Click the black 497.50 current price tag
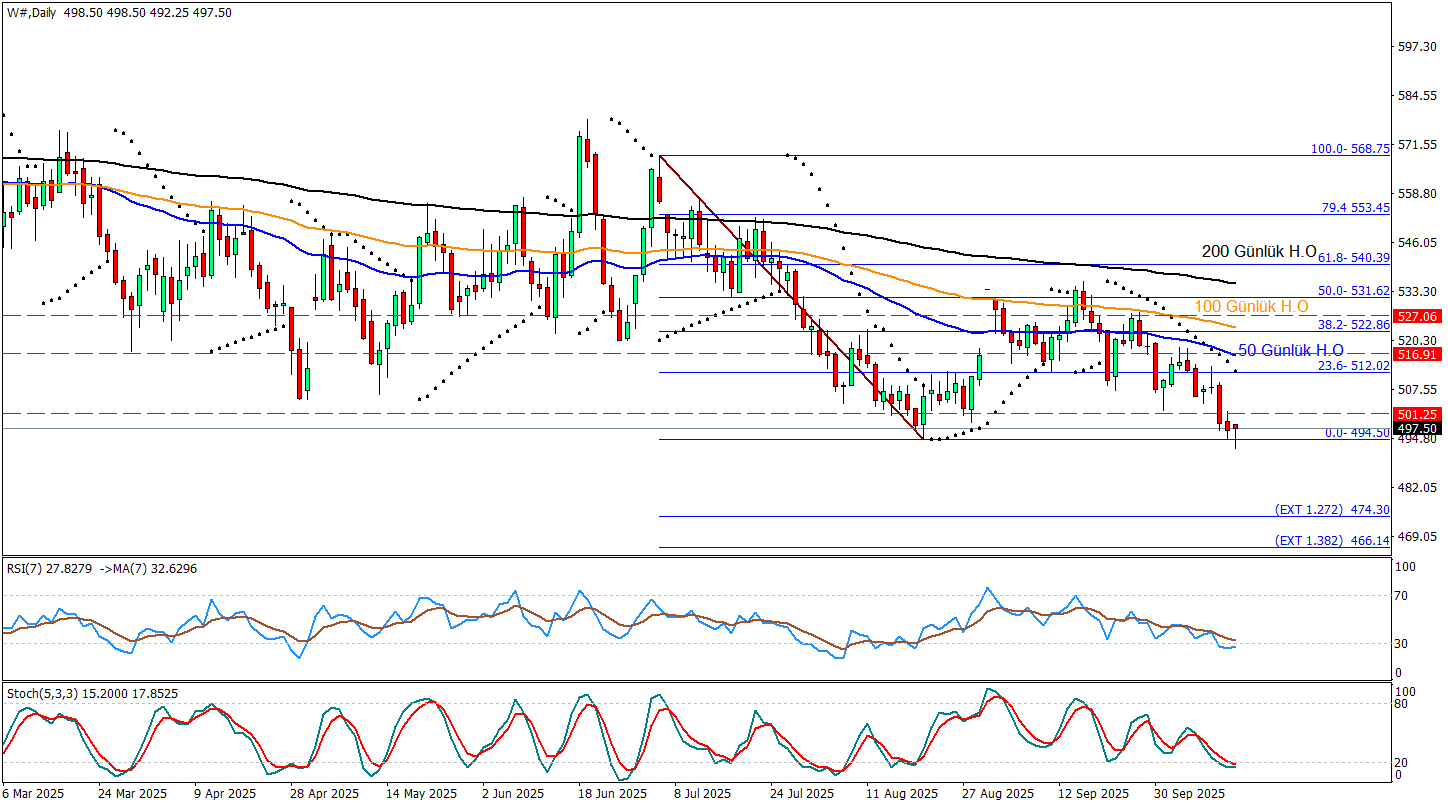1448x806 pixels. point(1418,428)
